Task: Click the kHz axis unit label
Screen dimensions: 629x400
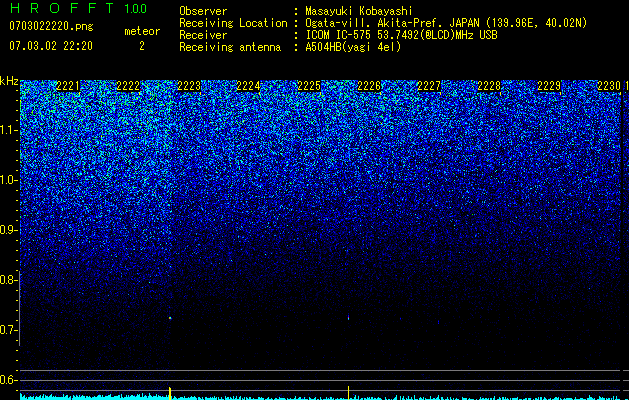Action: point(9,81)
